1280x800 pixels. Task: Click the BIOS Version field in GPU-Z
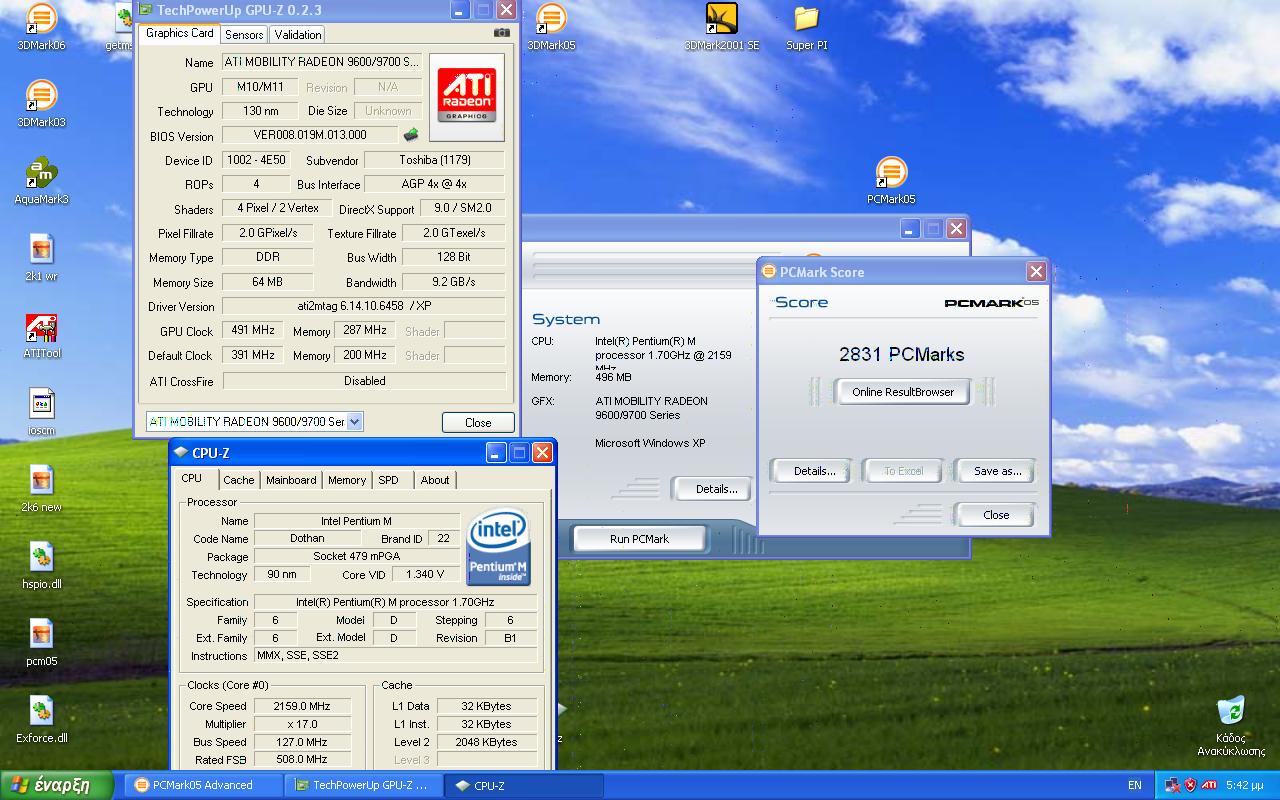310,135
